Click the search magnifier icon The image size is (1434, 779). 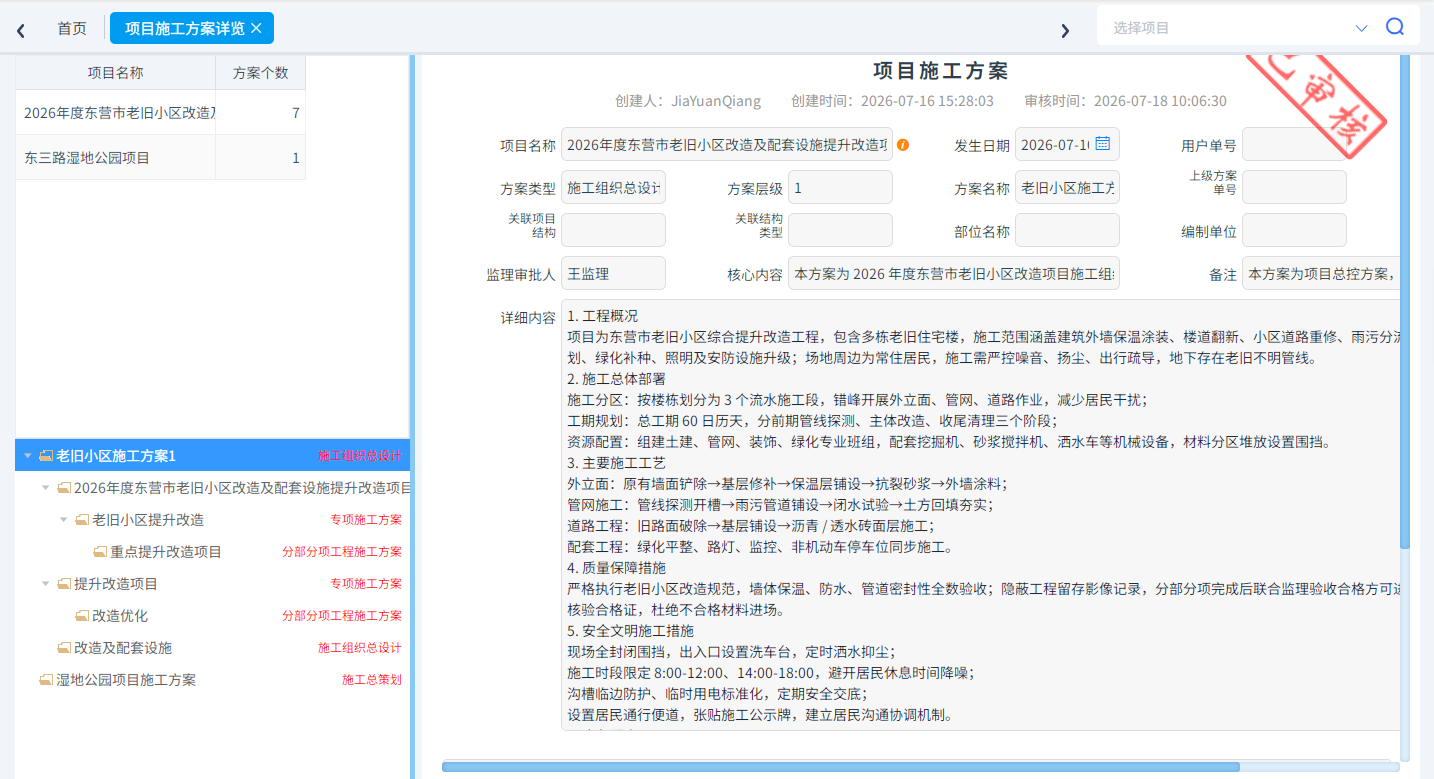[x=1395, y=27]
